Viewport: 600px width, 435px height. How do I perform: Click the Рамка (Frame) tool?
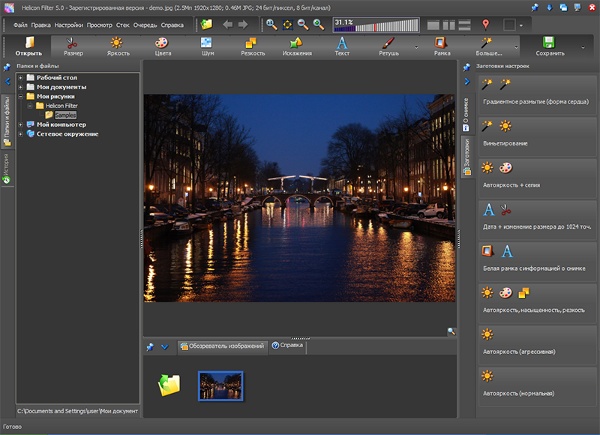pyautogui.click(x=442, y=46)
